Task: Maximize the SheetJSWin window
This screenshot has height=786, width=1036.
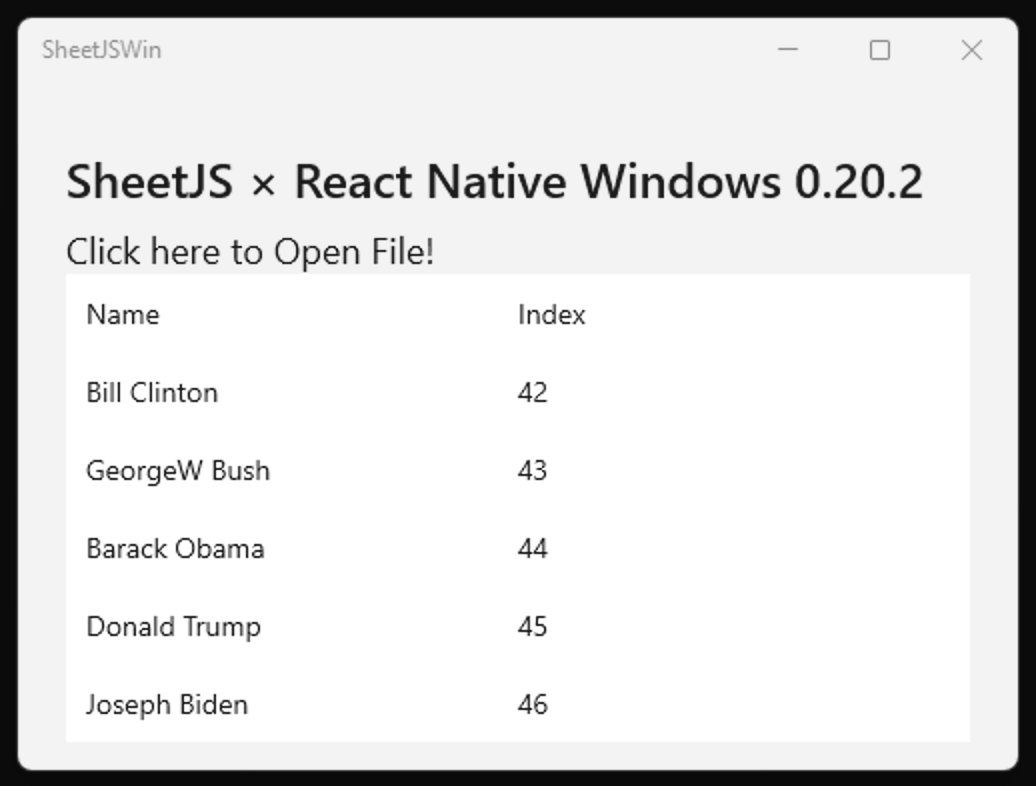Action: (880, 50)
